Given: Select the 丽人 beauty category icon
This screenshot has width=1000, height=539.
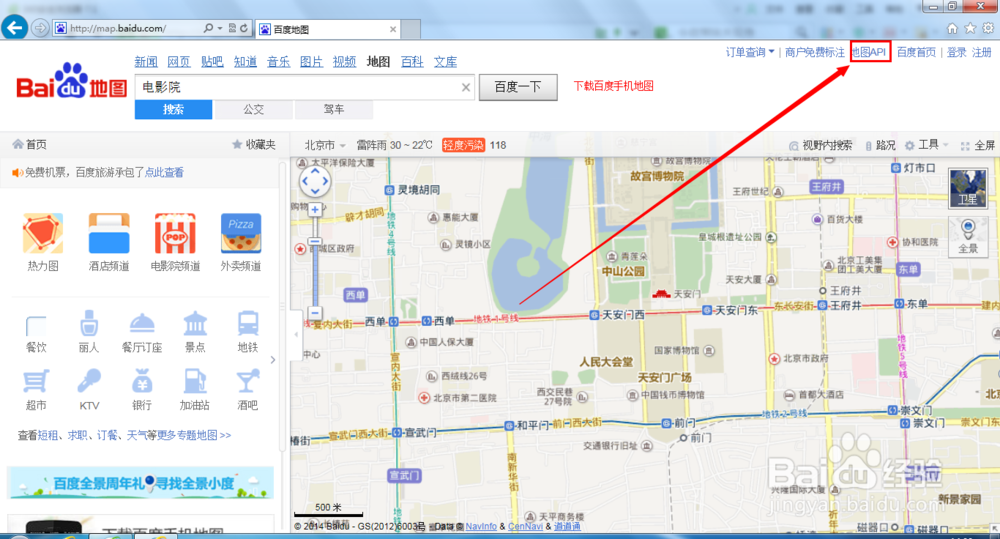Looking at the screenshot, I should pos(89,323).
